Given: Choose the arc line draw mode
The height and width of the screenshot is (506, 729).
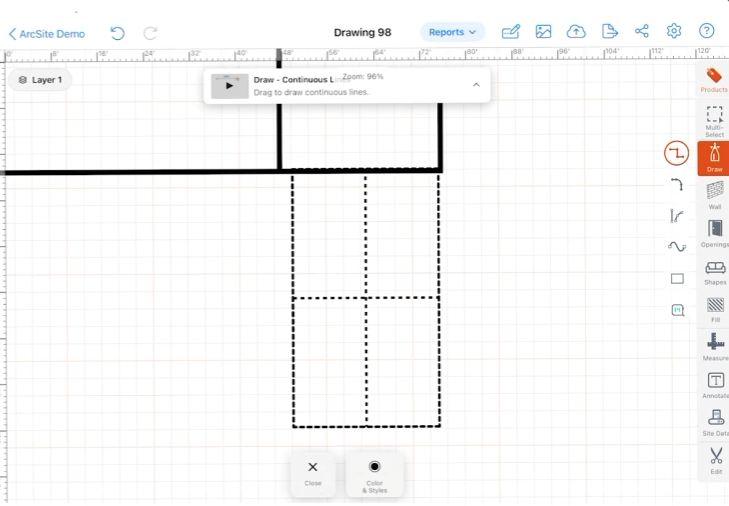Looking at the screenshot, I should (676, 185).
